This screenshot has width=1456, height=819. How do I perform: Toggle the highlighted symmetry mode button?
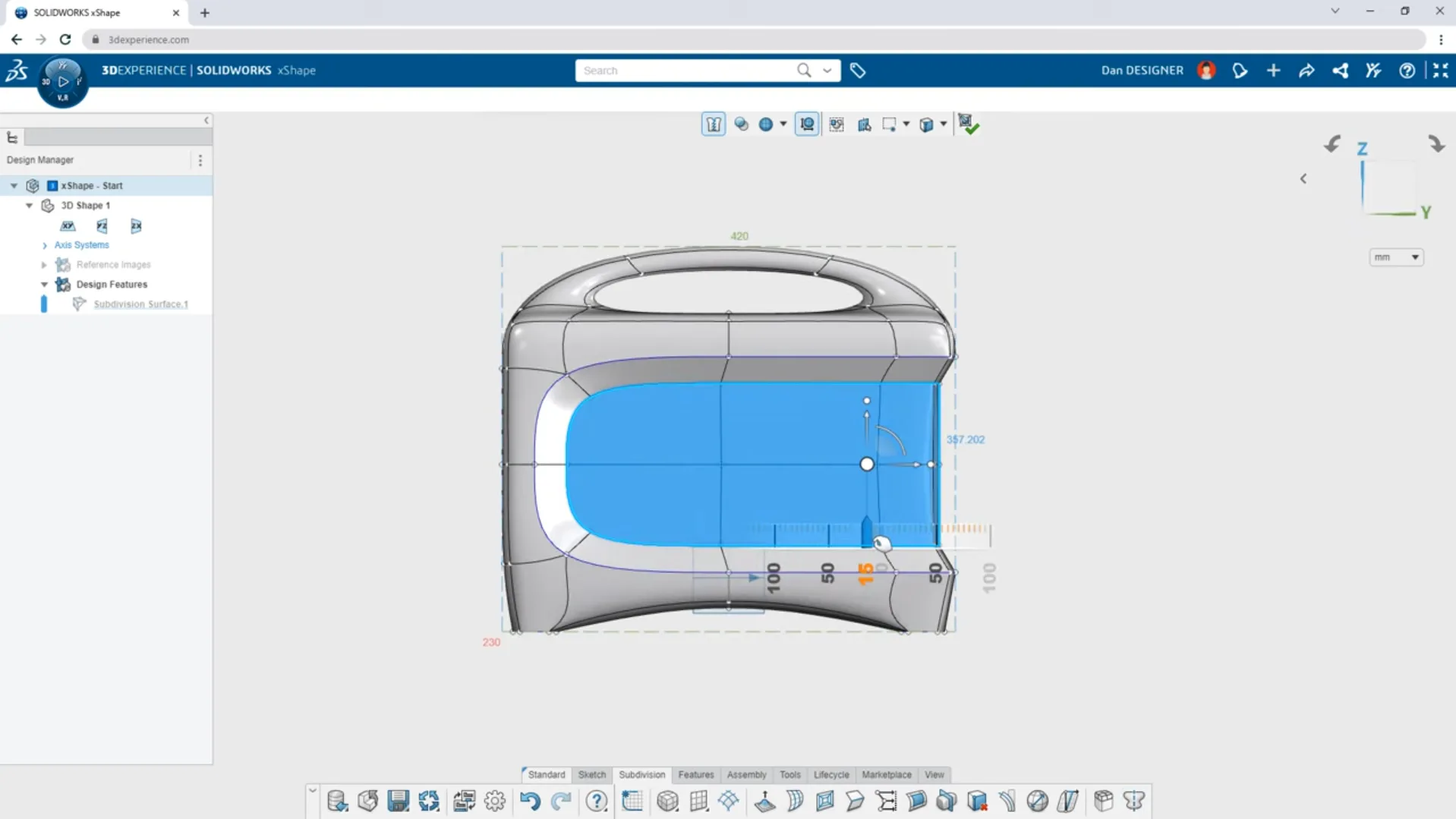coord(713,124)
